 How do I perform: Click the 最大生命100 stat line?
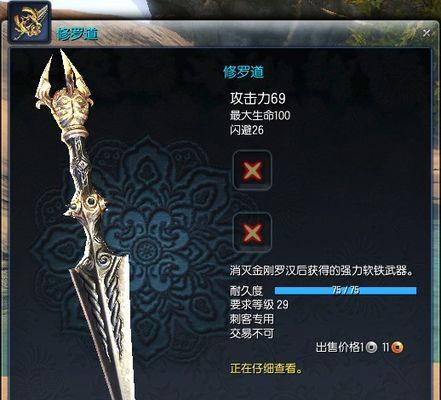(260, 116)
